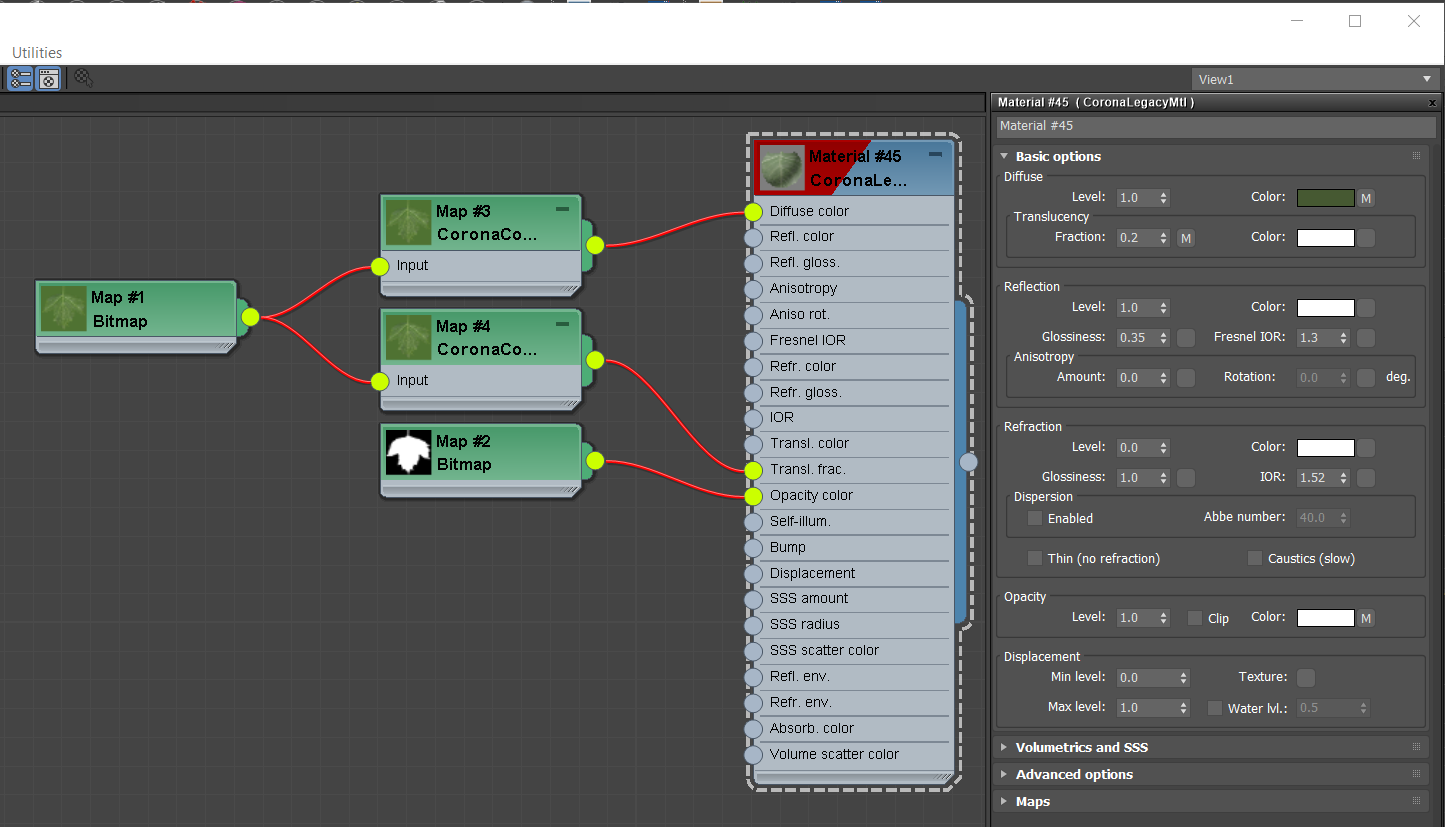Enable the Dispersion Enabled checkbox
This screenshot has height=827, width=1445.
pos(1035,518)
